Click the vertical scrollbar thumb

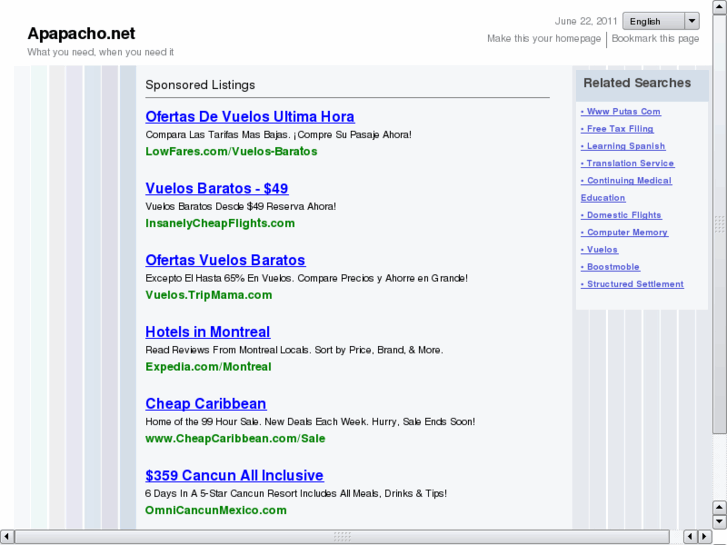(719, 224)
